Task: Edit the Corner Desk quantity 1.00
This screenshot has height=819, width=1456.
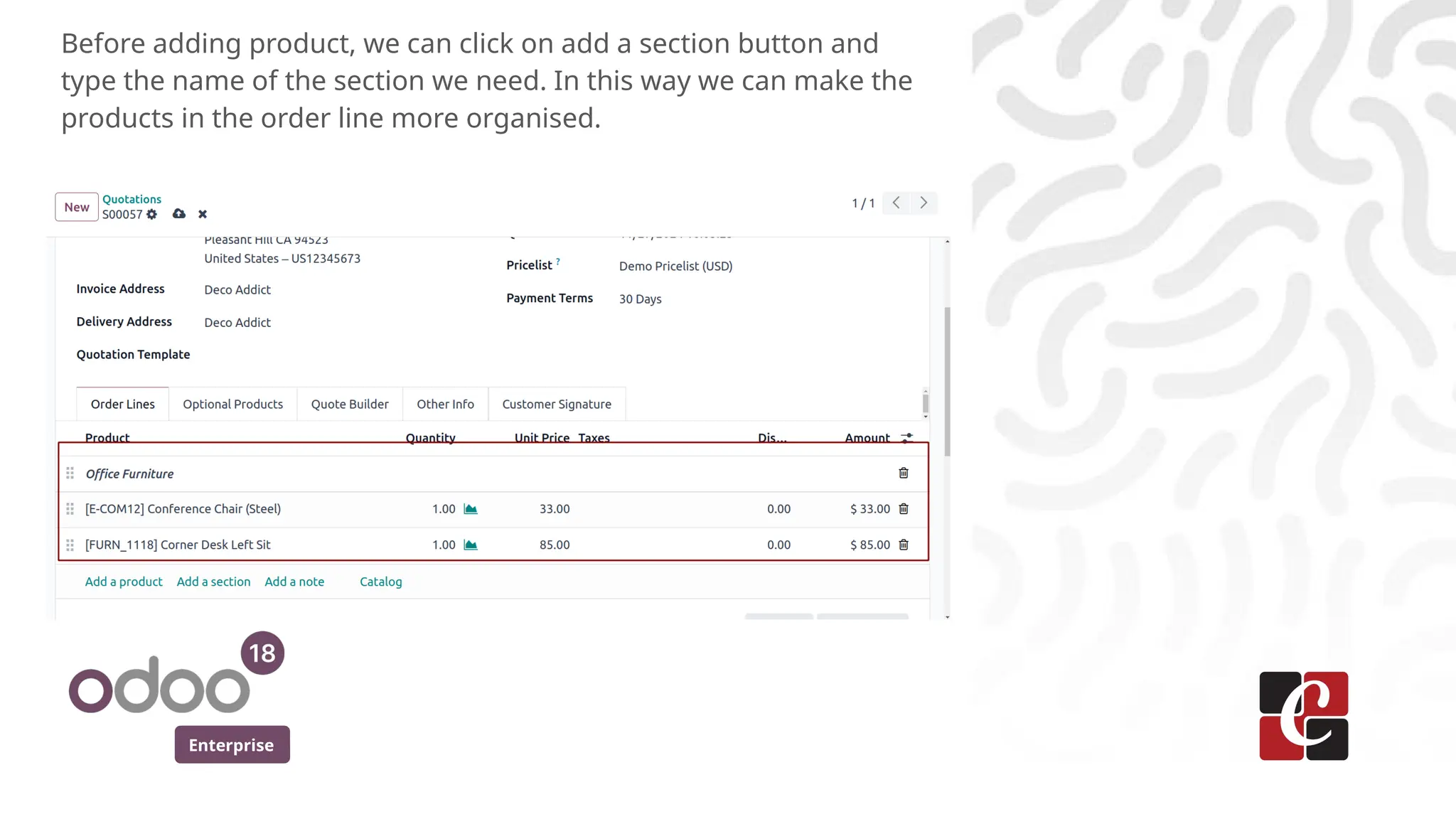Action: 444,545
